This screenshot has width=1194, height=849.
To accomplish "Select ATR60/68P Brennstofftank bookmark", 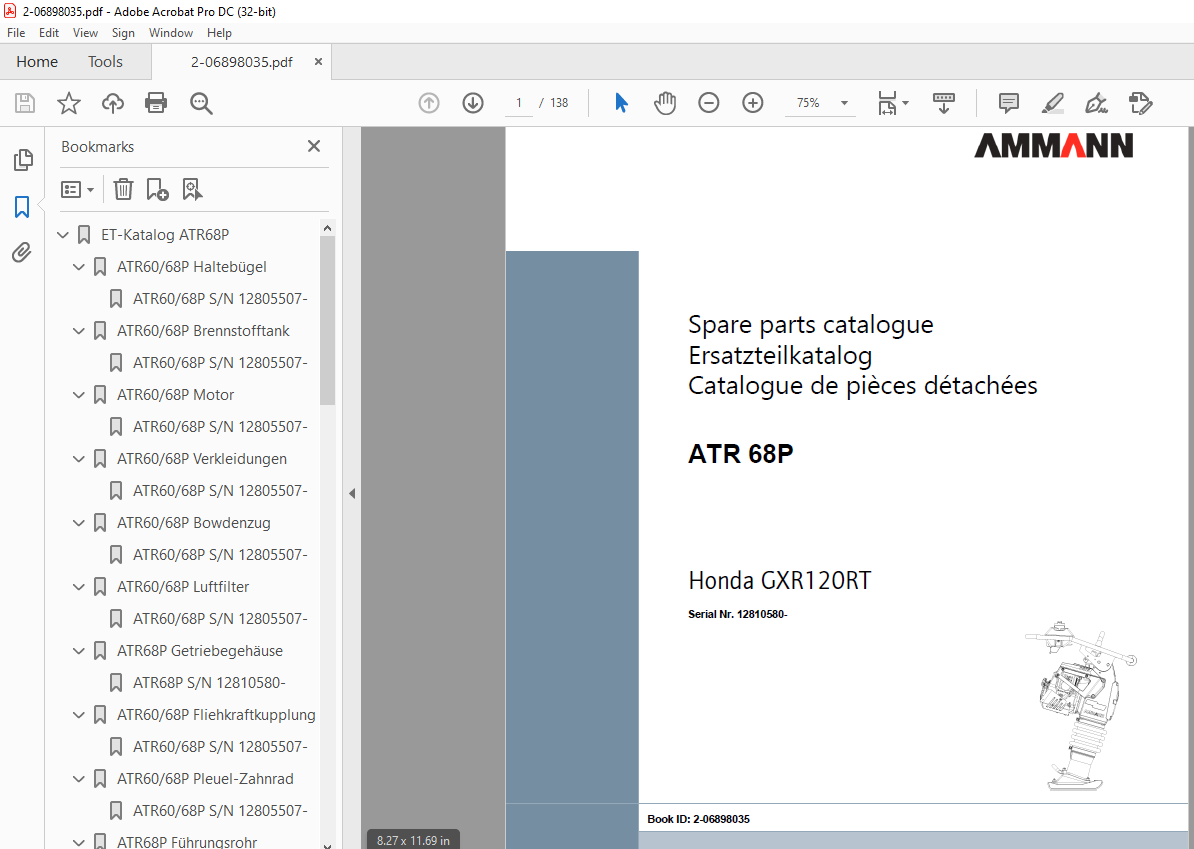I will [x=203, y=330].
